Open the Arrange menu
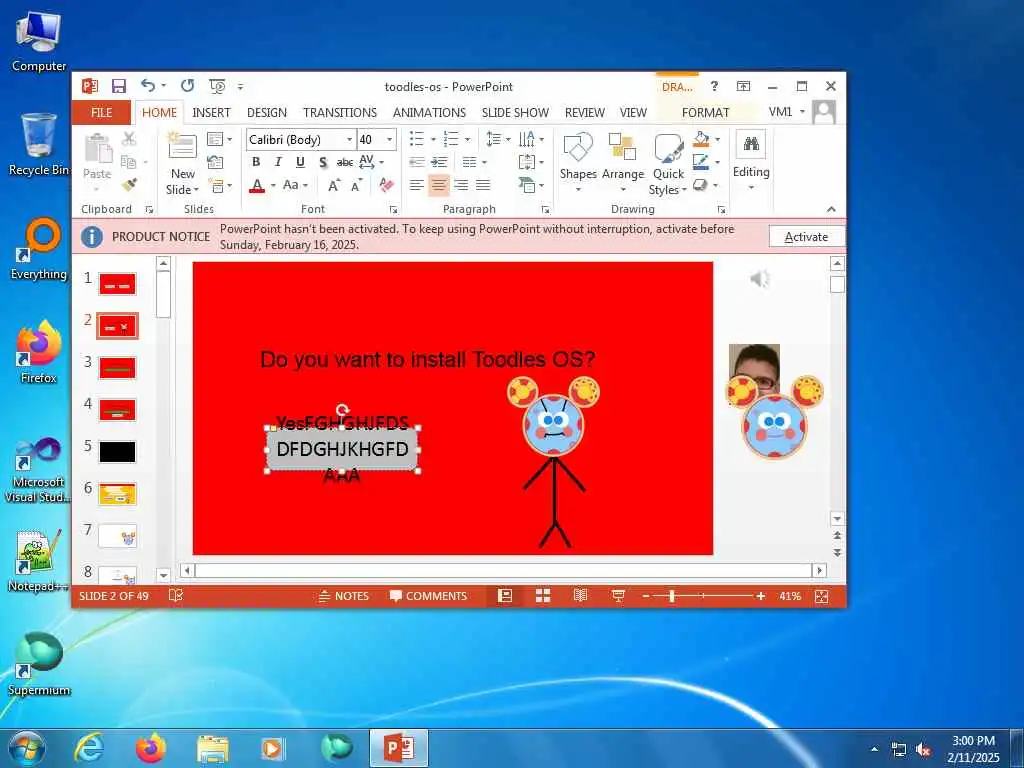 click(x=622, y=163)
